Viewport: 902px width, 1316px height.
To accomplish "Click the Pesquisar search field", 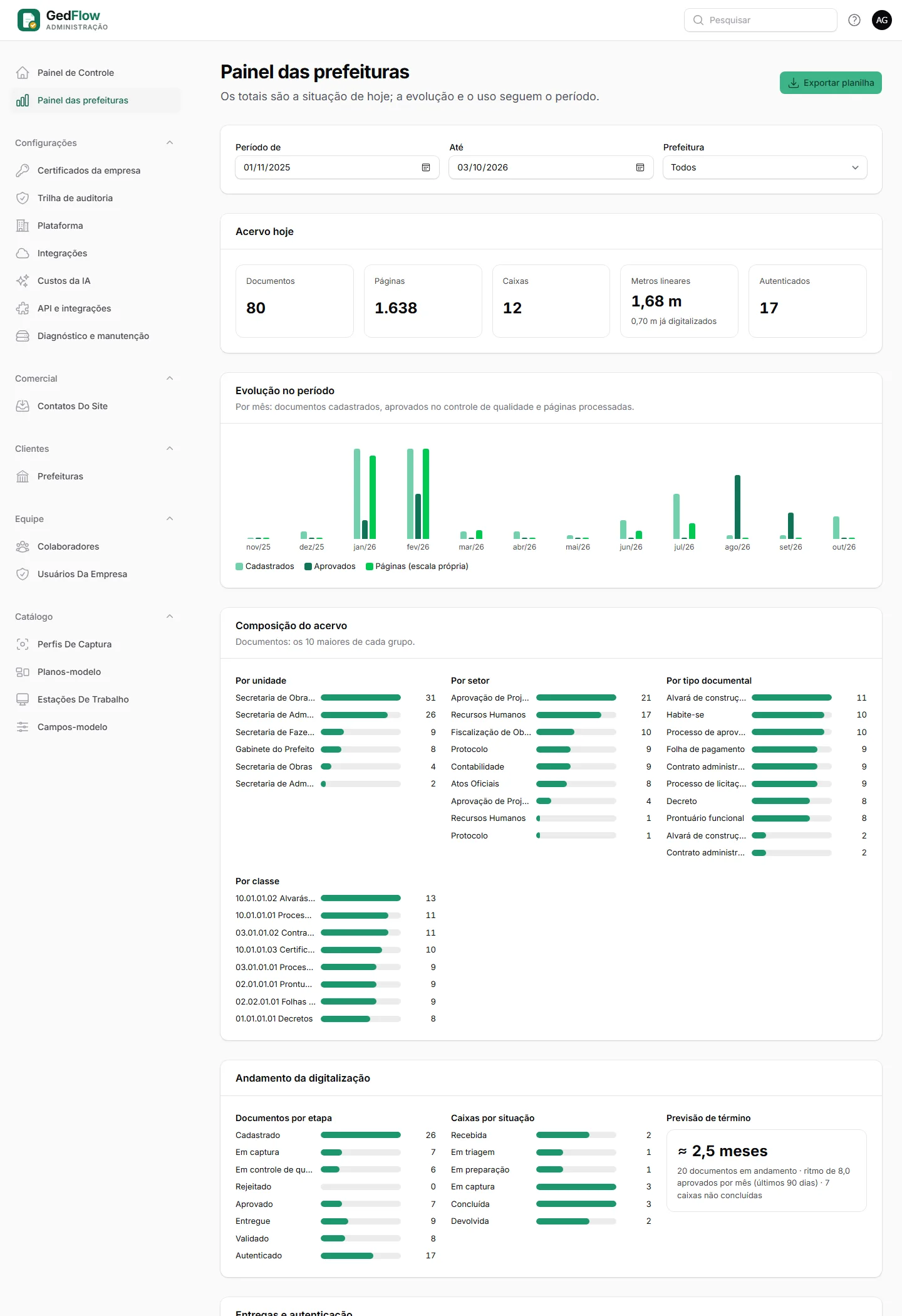I will pyautogui.click(x=760, y=20).
